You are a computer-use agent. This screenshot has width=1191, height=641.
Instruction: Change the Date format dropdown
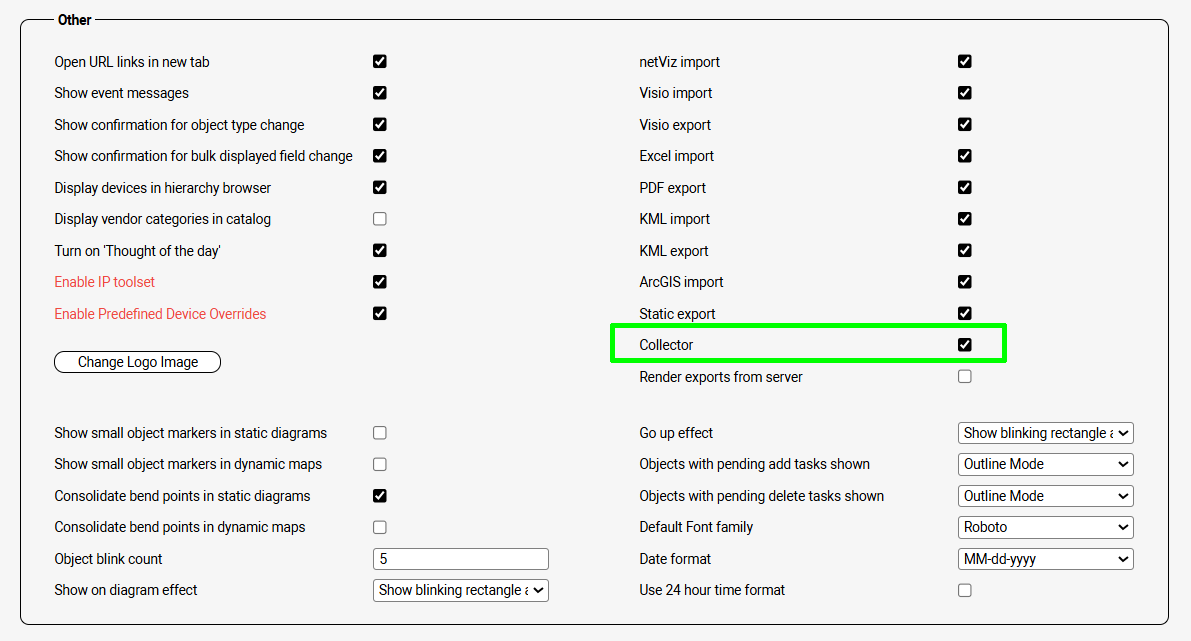[1045, 559]
